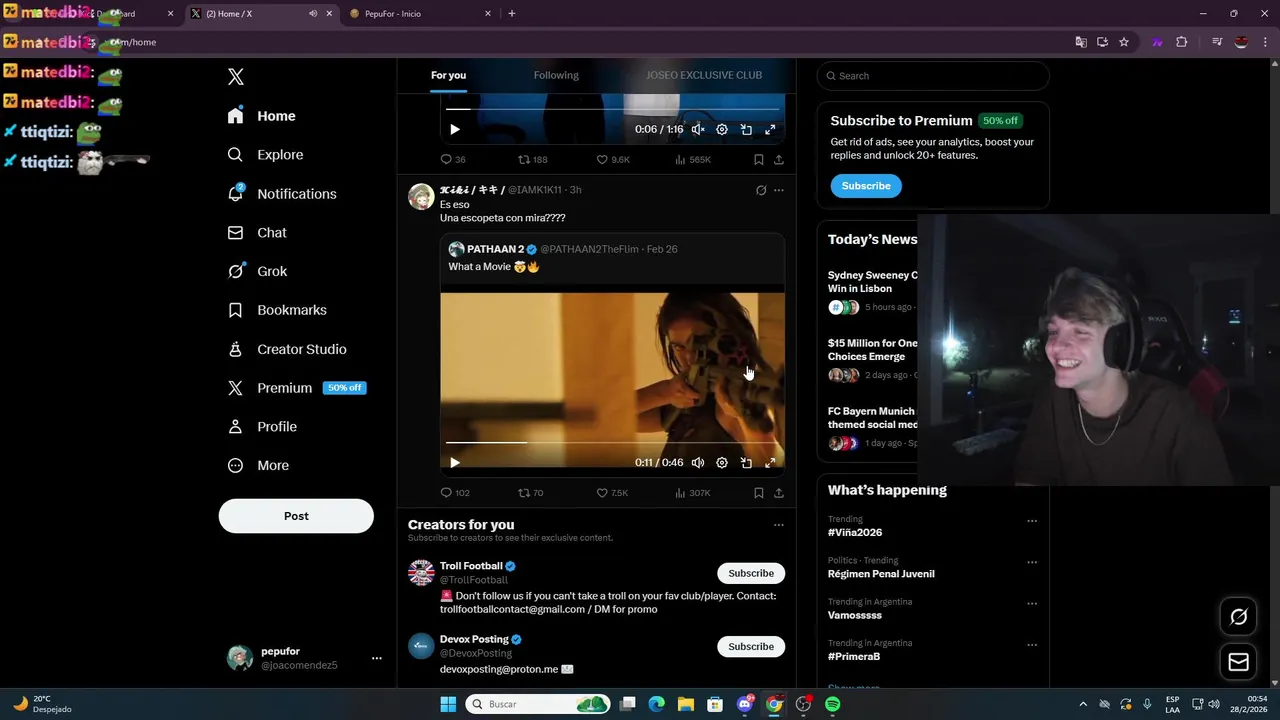Viewport: 1280px width, 720px height.
Task: View analytics showing 307K views
Action: (x=693, y=493)
